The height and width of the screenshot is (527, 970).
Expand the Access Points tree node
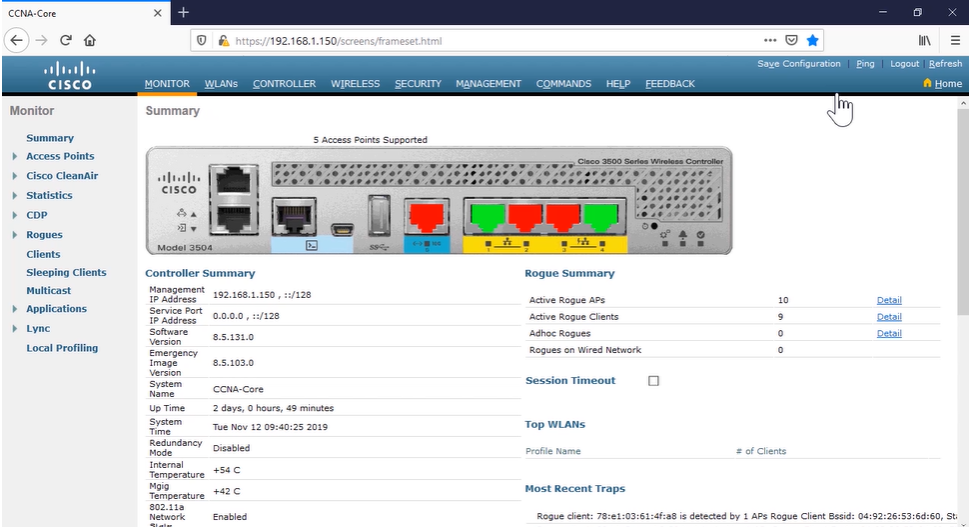15,156
